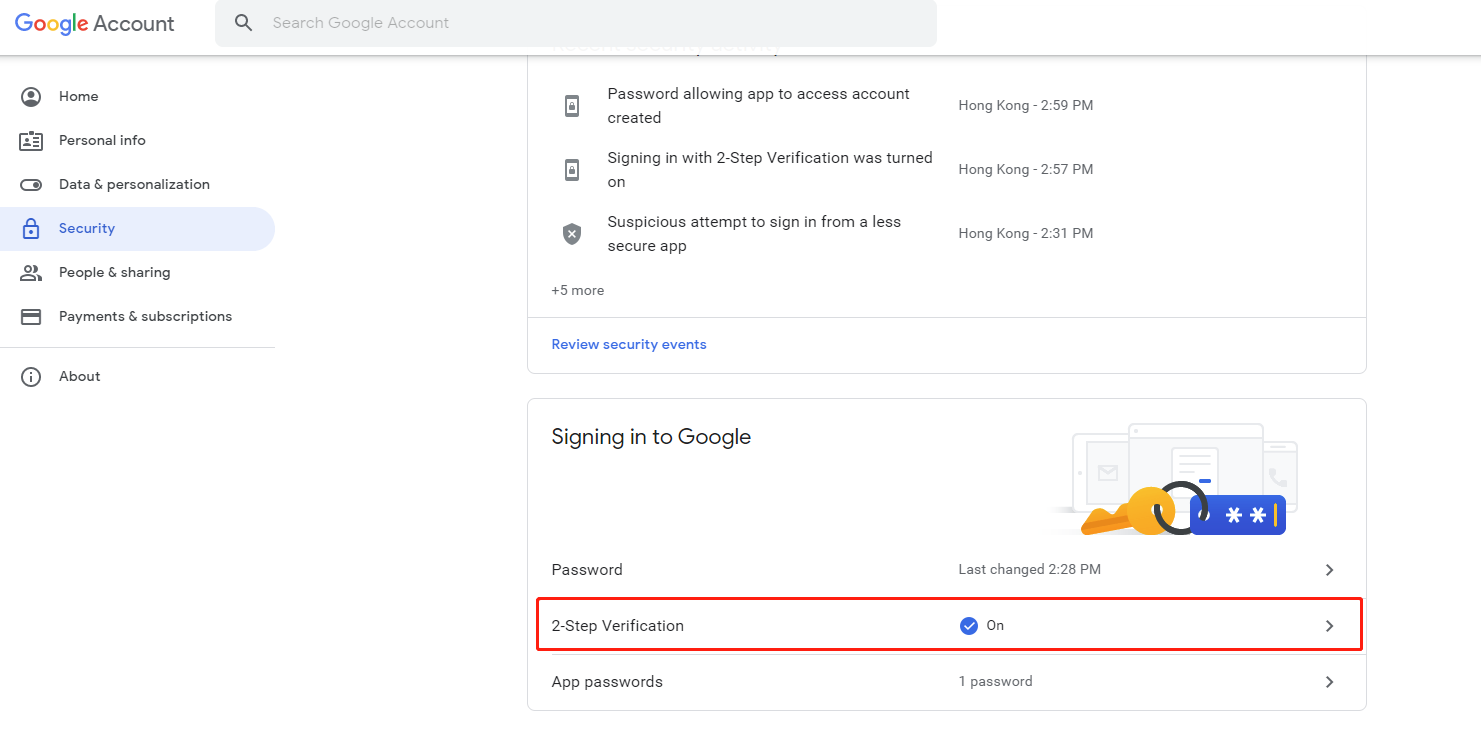Click the Home sidebar icon
The height and width of the screenshot is (734, 1481).
tap(31, 96)
